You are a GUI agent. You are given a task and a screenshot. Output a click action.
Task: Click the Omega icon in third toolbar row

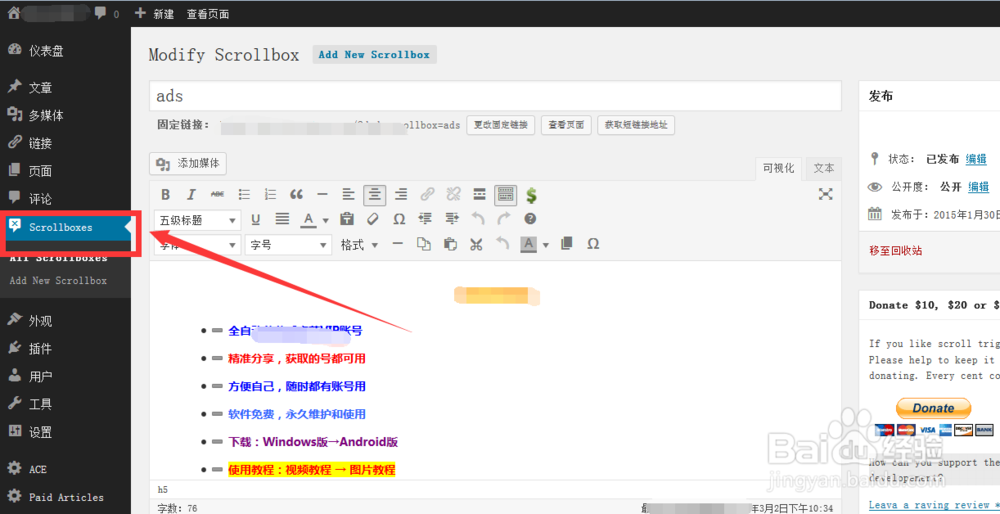pyautogui.click(x=593, y=244)
